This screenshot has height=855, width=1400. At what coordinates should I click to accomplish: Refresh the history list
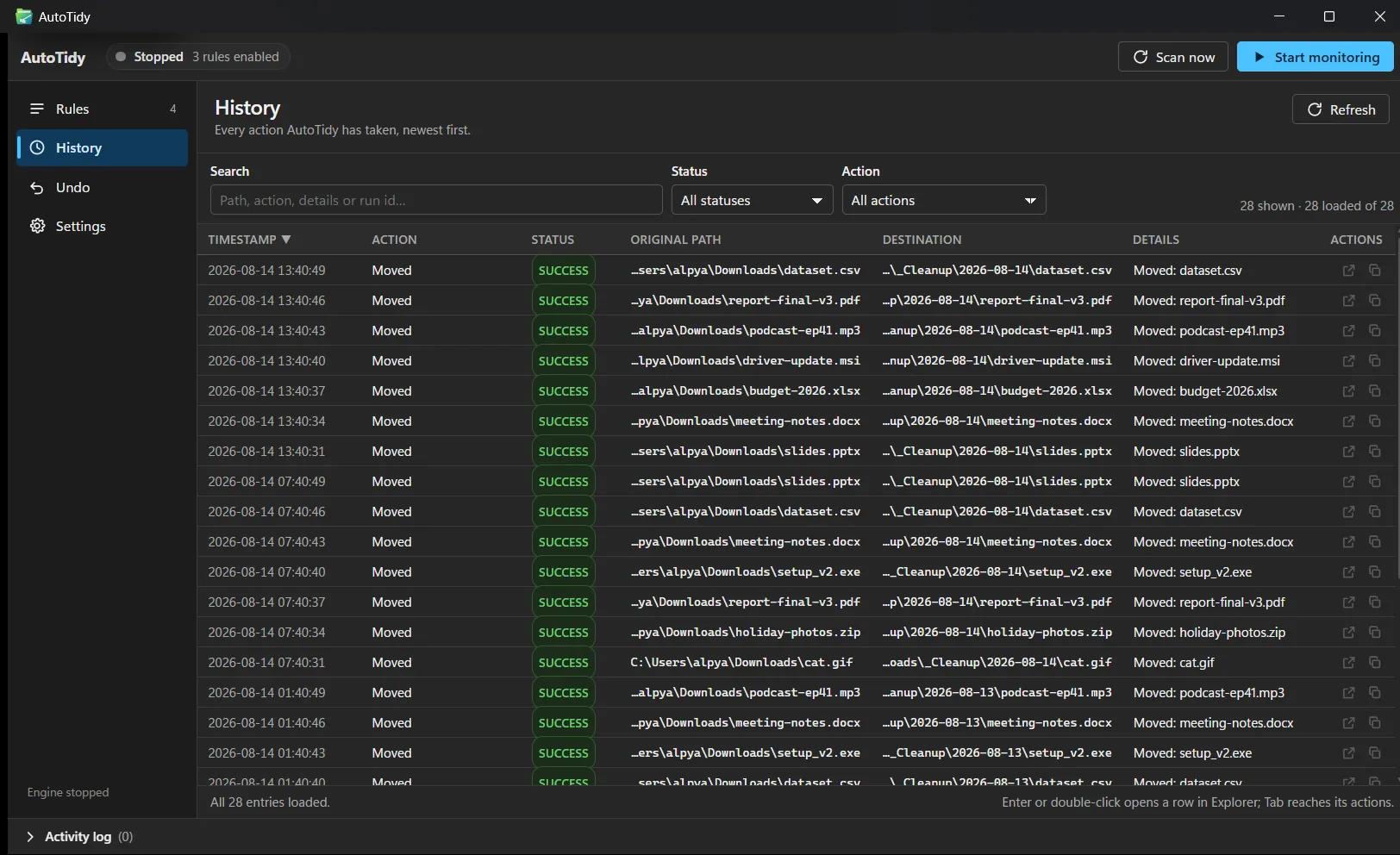pos(1341,109)
